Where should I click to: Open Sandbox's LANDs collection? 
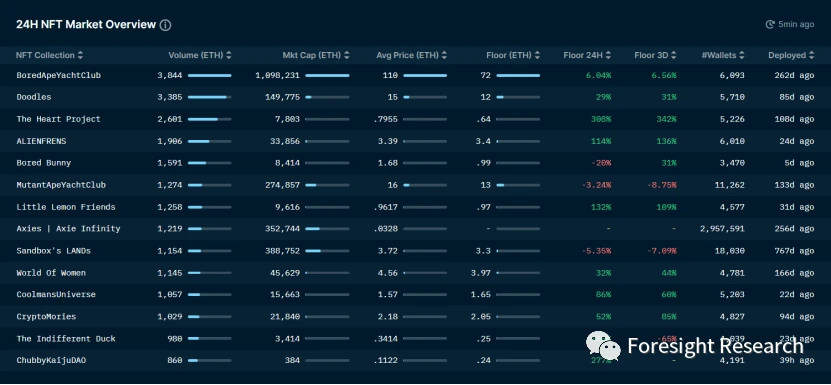click(x=416, y=251)
